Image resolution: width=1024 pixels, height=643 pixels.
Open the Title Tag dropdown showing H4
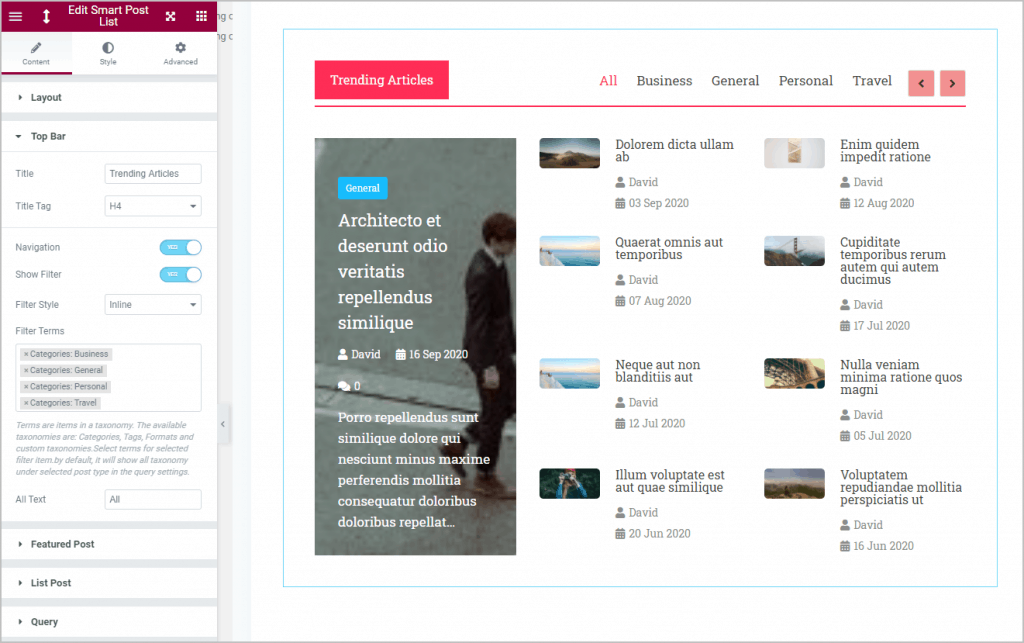coord(152,204)
